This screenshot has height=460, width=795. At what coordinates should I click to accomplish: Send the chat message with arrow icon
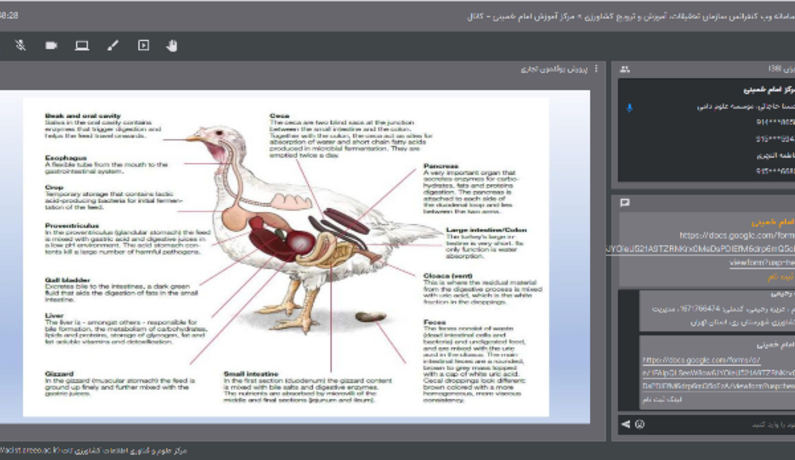(x=626, y=424)
